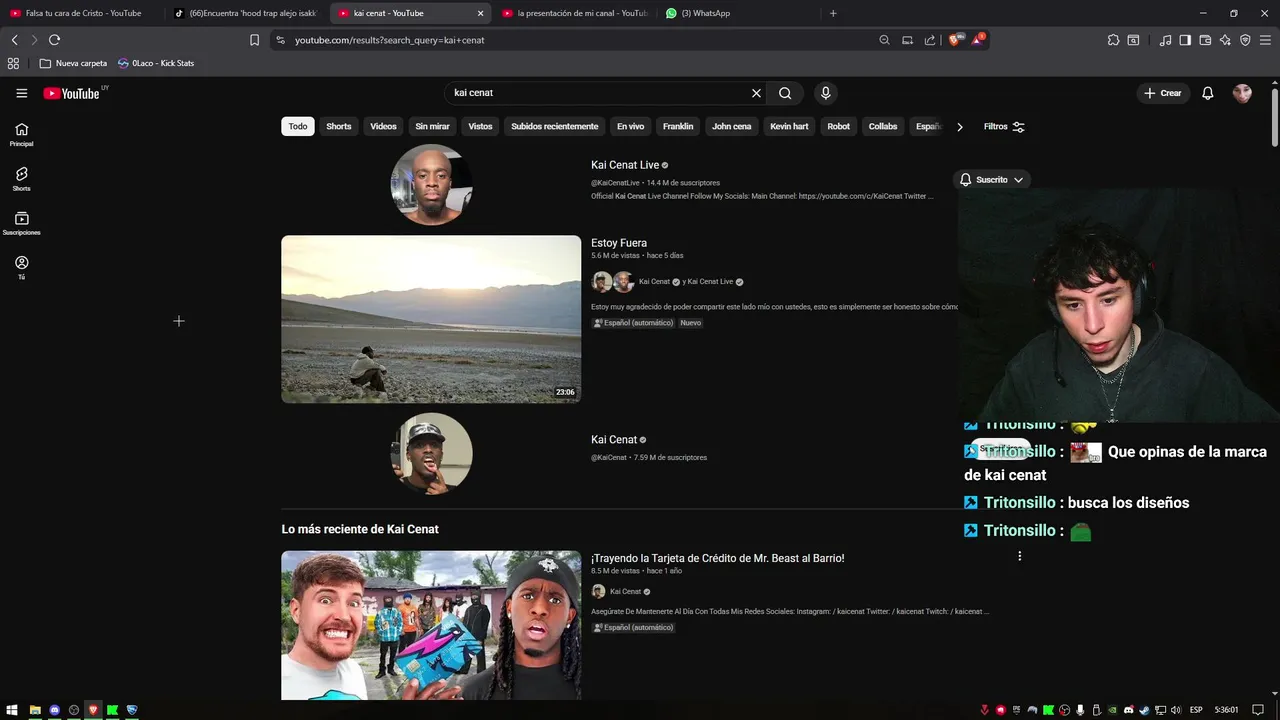
Task: Open the notifications bell
Action: coord(1208,93)
